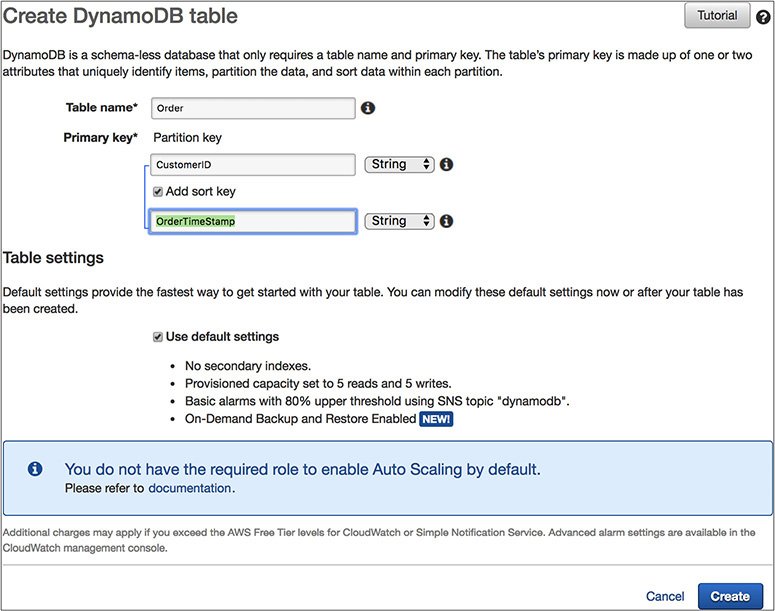Follow the documentation link
775x611 pixels.
tap(190, 488)
